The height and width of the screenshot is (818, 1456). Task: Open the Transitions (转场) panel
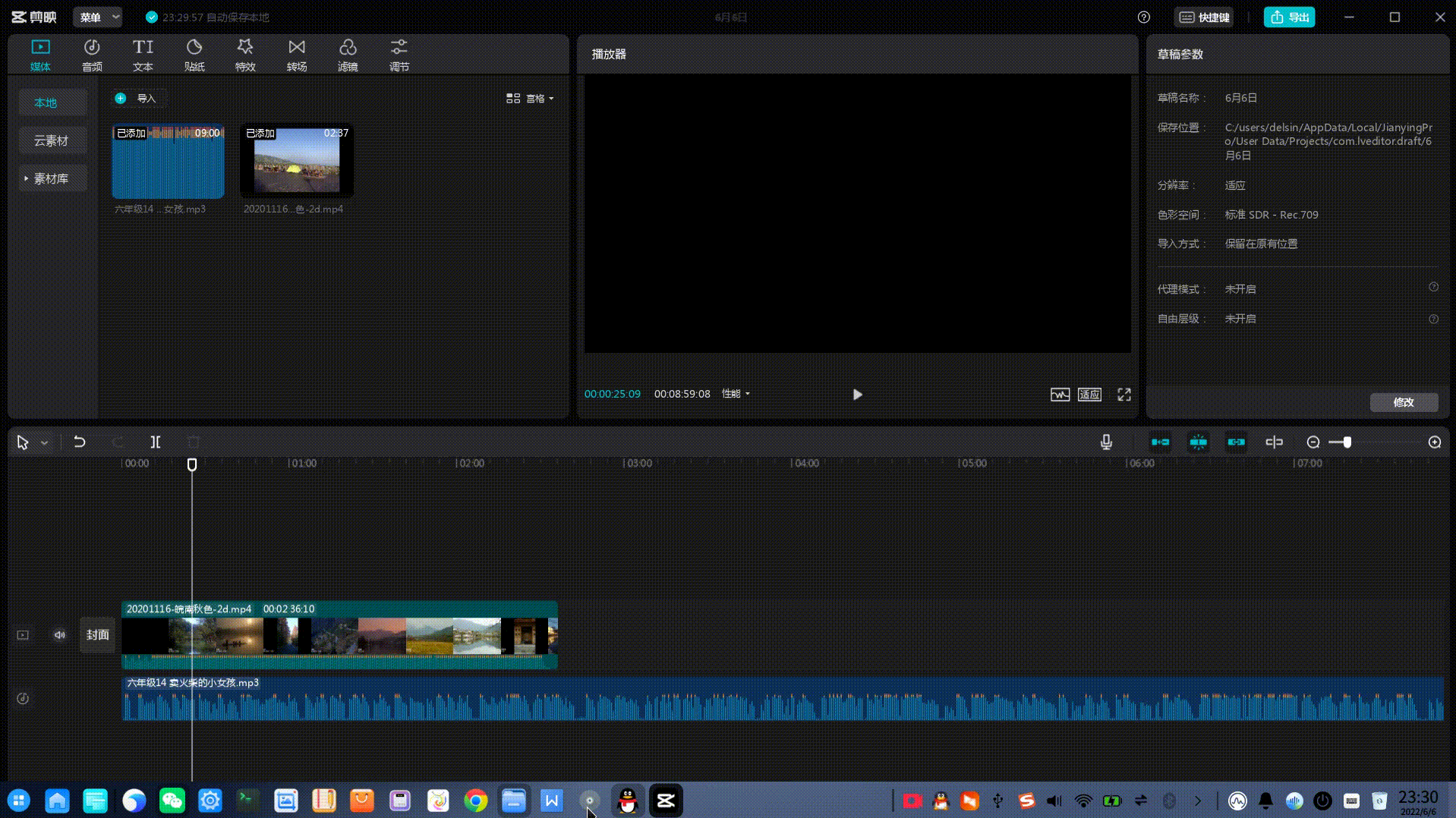click(297, 55)
